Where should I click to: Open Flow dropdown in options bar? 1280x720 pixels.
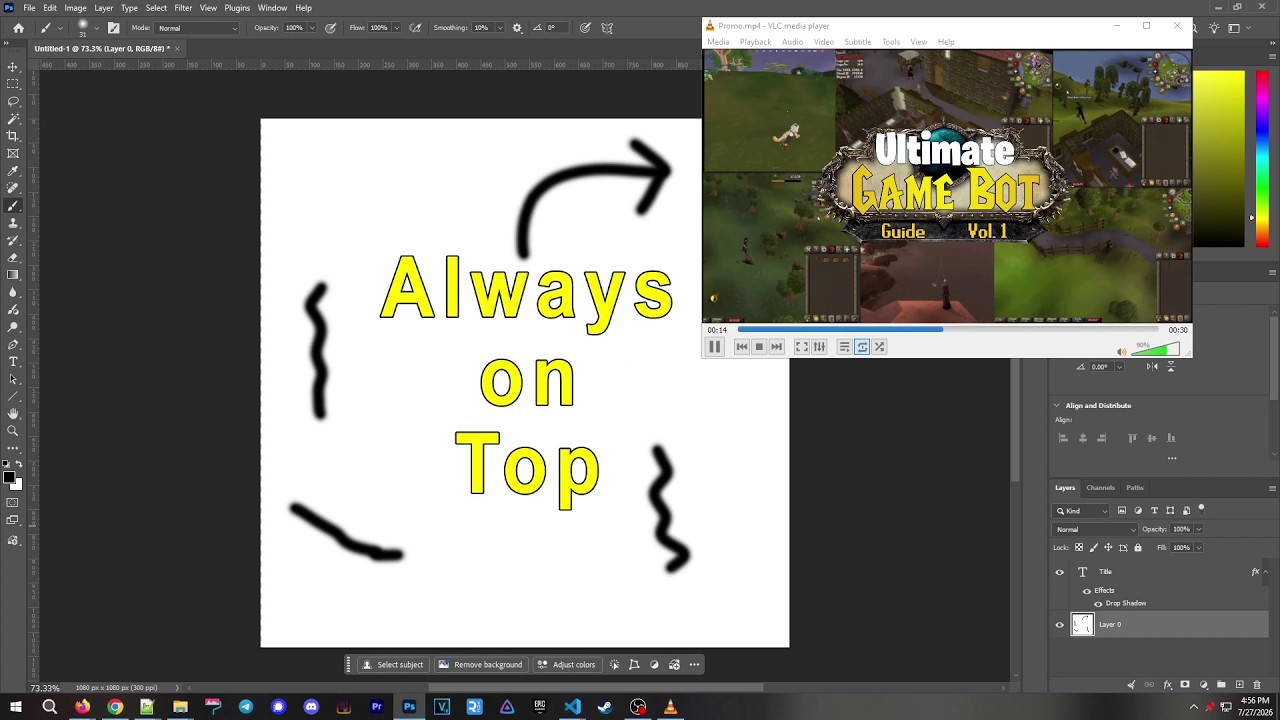point(395,28)
